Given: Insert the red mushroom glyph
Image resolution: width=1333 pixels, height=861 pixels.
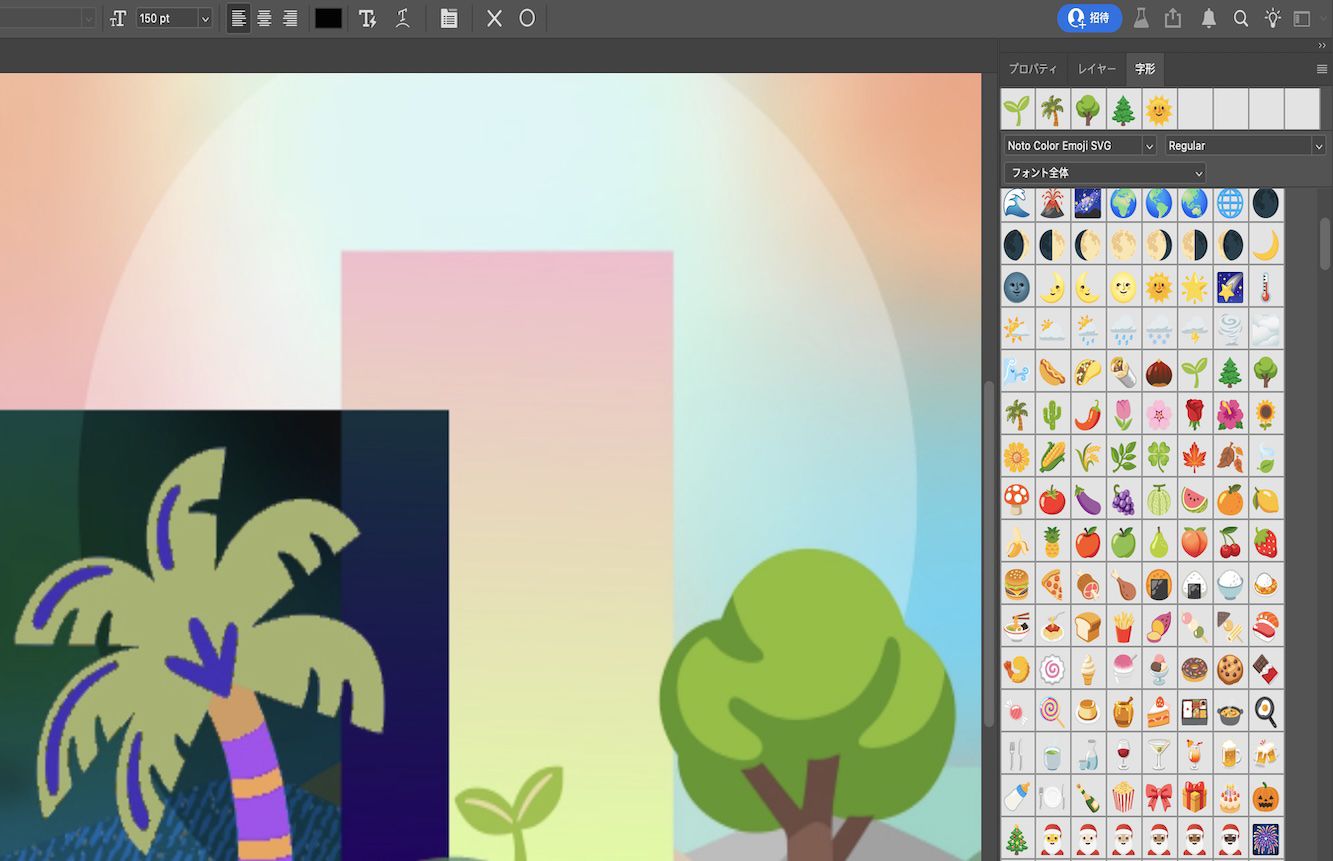Looking at the screenshot, I should (x=1016, y=499).
